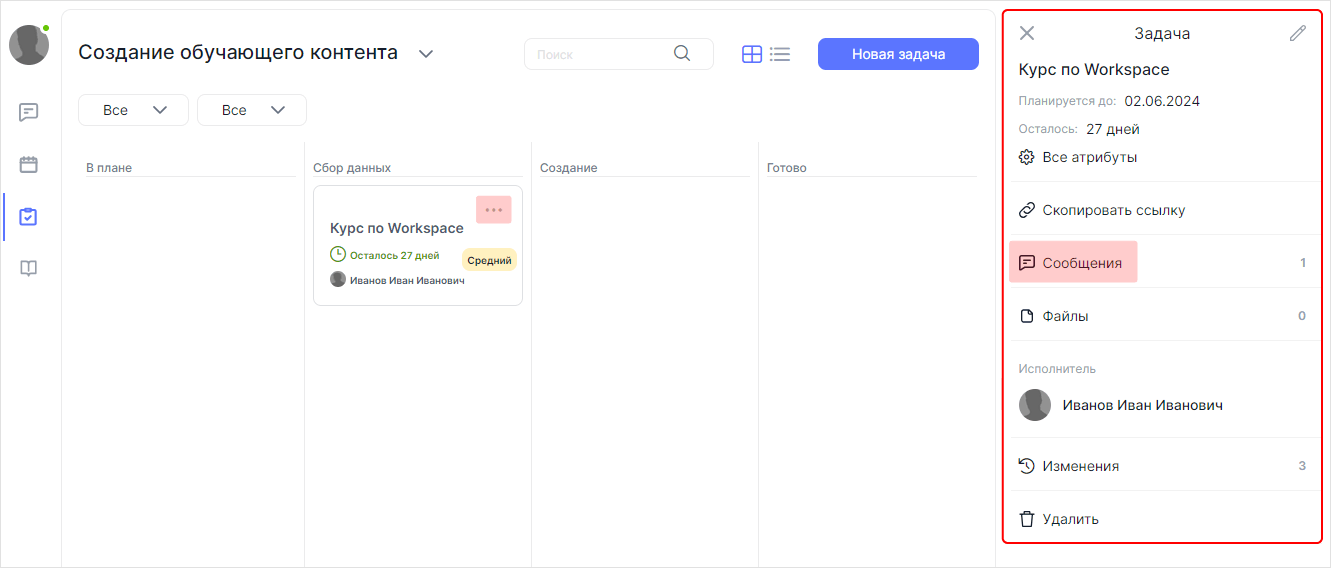The width and height of the screenshot is (1331, 568).
Task: Click the assignee avatar on the task card
Action: point(338,280)
